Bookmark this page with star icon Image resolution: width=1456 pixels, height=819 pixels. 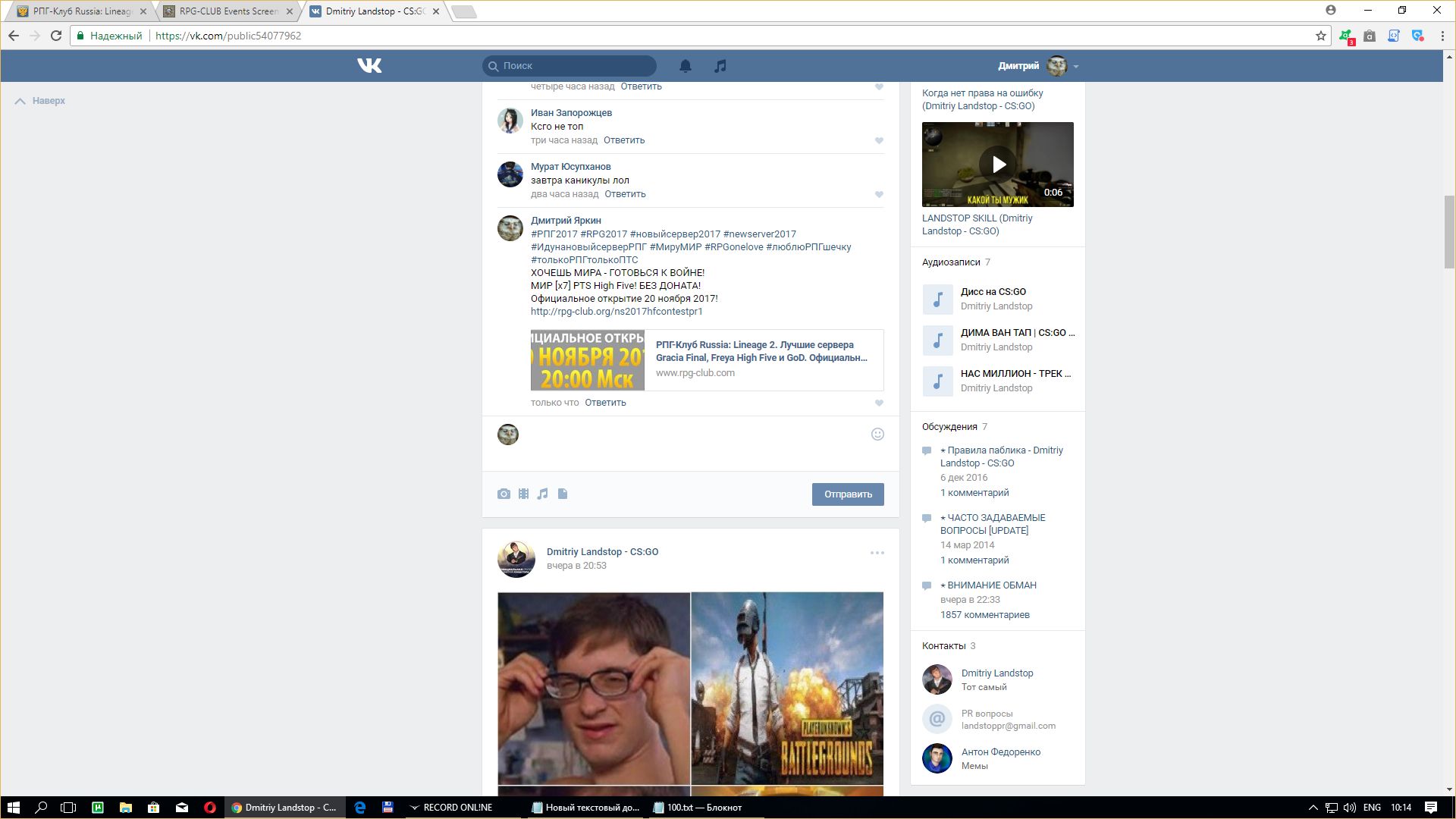click(1321, 36)
